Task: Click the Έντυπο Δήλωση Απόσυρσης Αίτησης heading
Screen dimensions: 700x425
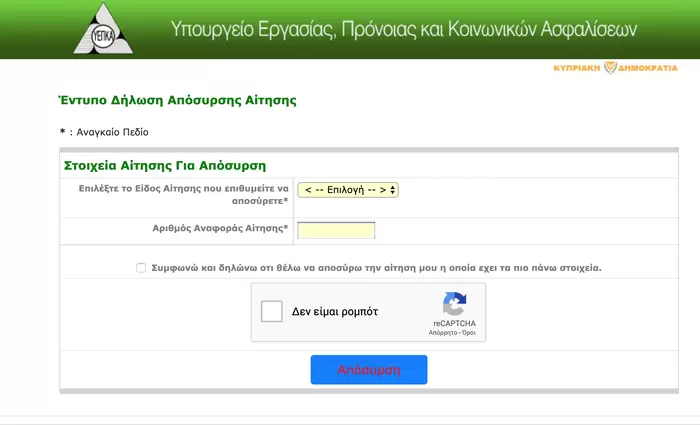Action: tap(178, 100)
